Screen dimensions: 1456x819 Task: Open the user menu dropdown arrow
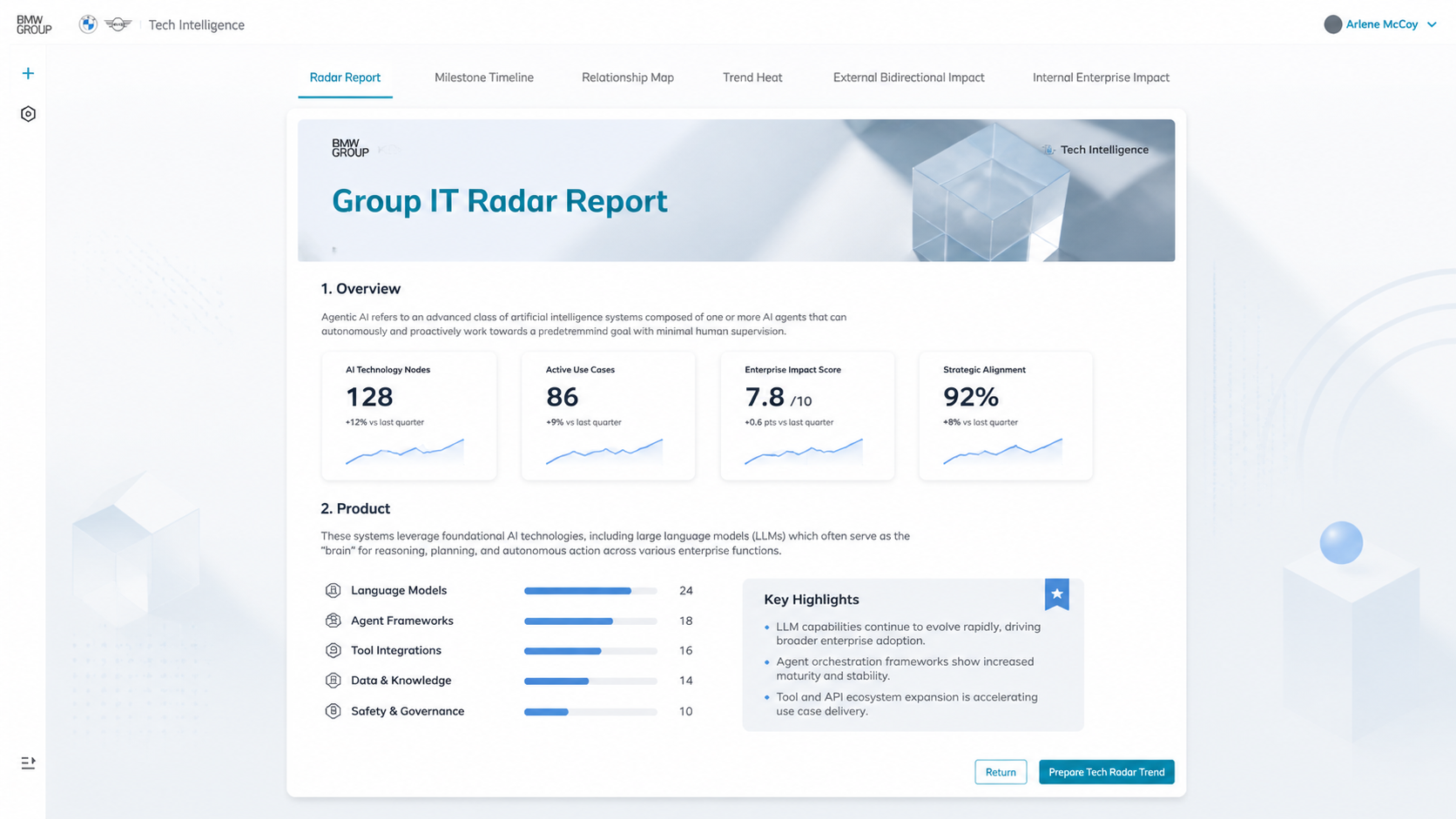pyautogui.click(x=1432, y=25)
